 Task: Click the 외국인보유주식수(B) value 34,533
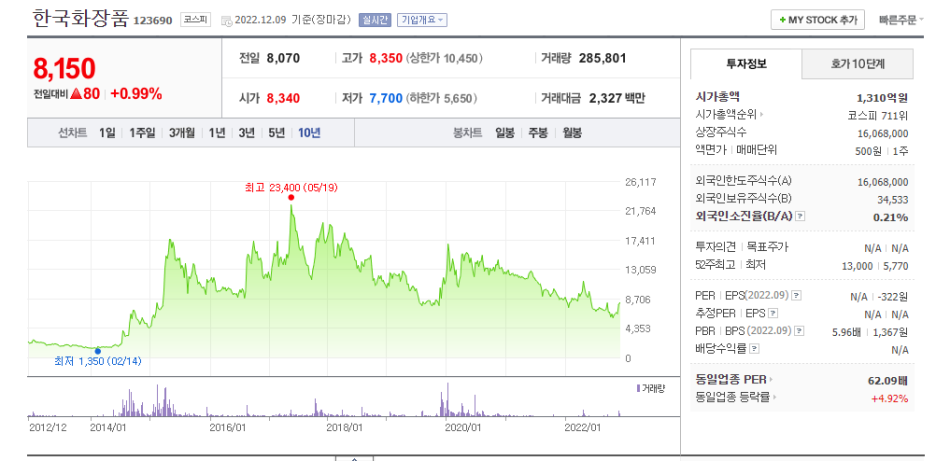tap(894, 199)
